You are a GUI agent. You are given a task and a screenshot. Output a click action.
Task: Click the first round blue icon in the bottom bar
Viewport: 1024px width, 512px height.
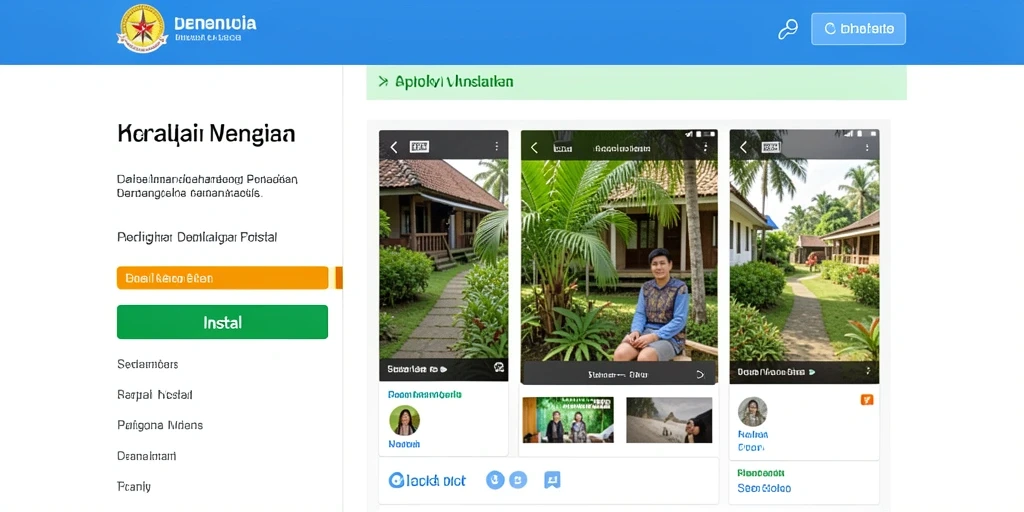496,480
